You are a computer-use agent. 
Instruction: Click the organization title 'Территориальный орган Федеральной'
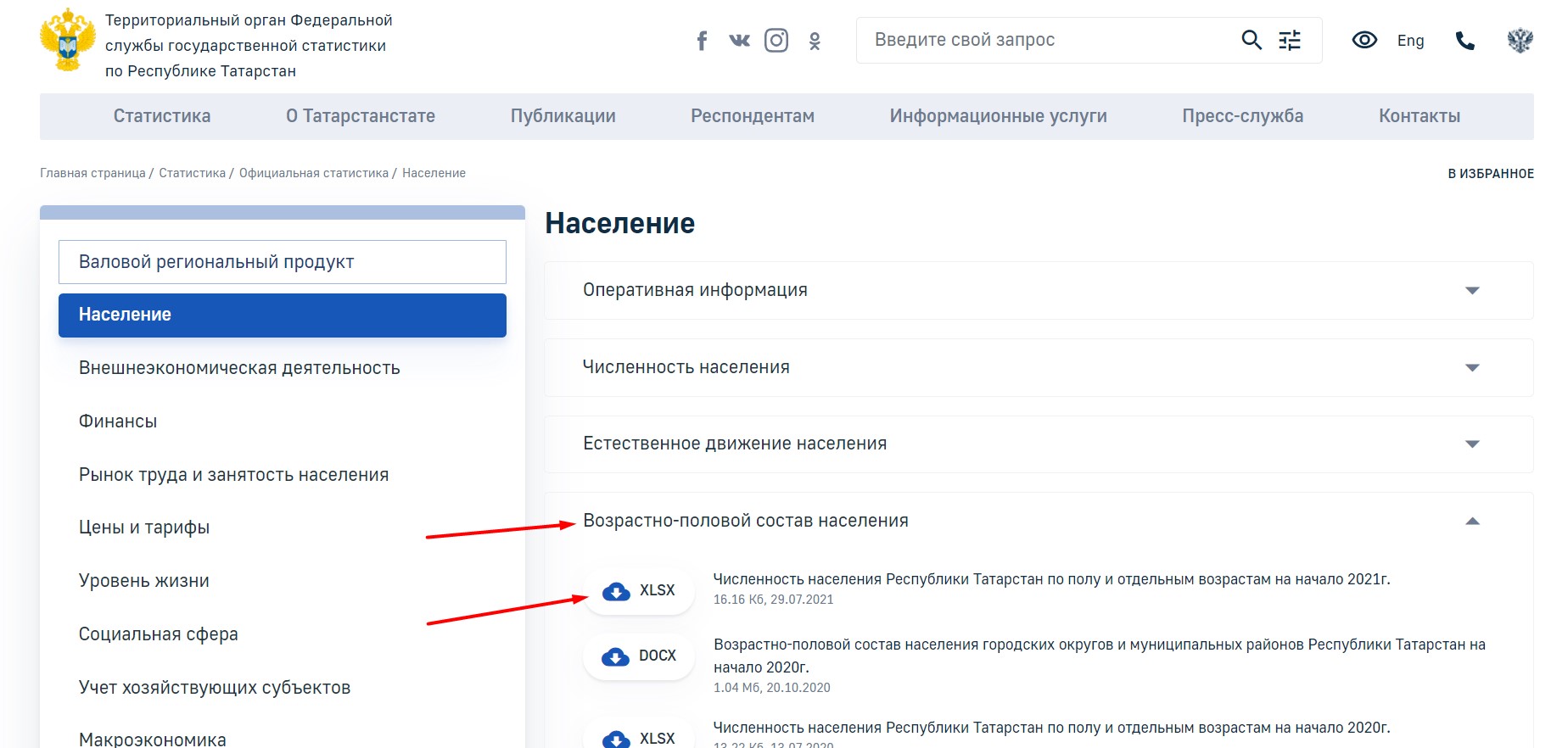(249, 20)
